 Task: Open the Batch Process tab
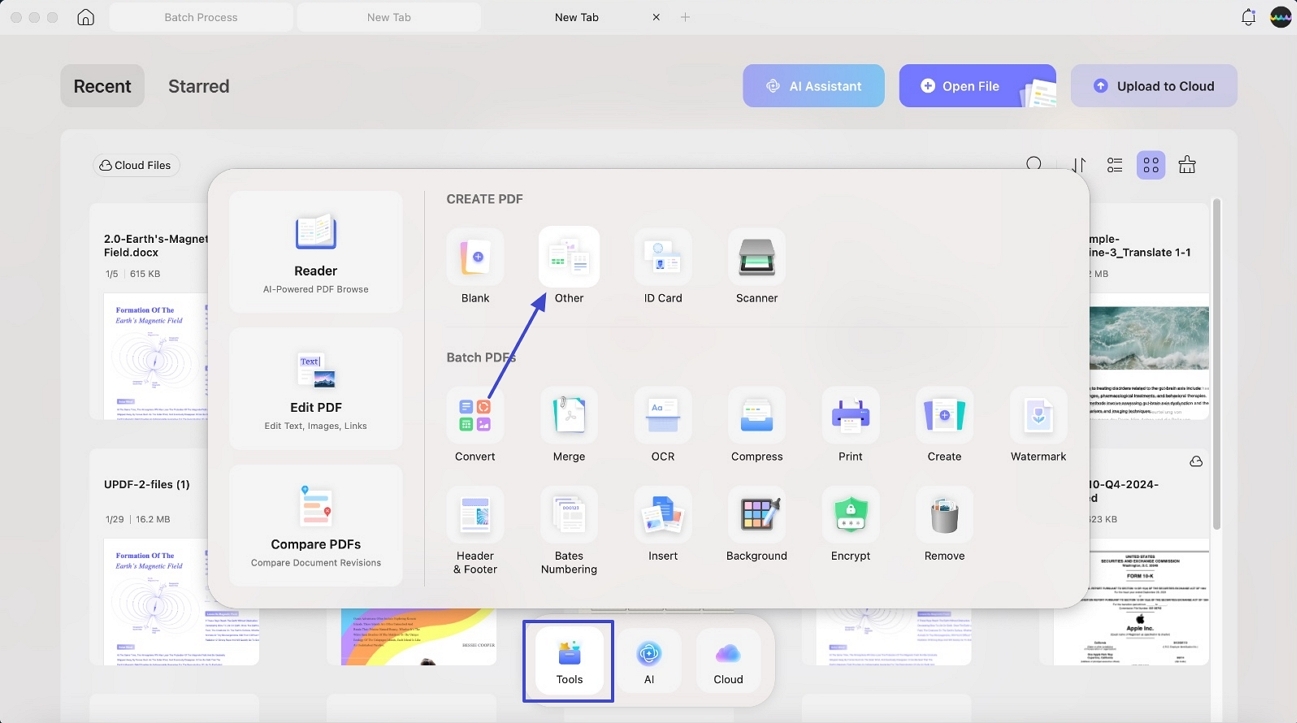pos(200,16)
